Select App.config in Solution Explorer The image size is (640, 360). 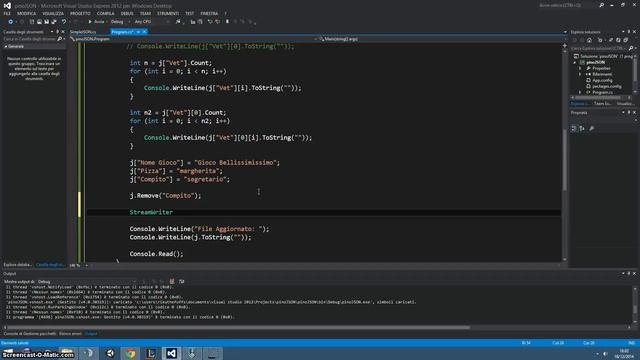tap(602, 80)
